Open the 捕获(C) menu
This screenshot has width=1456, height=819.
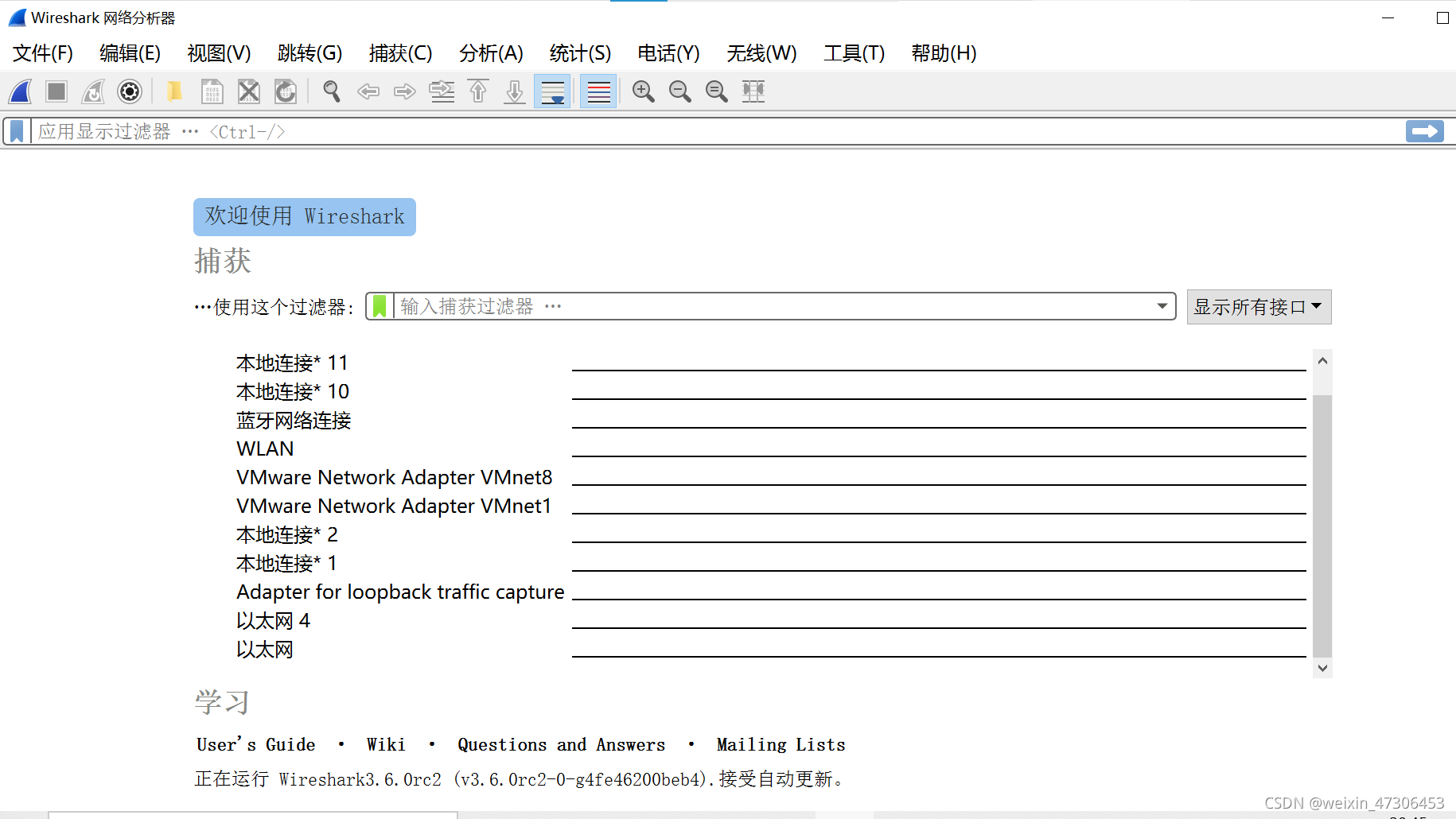pos(400,53)
